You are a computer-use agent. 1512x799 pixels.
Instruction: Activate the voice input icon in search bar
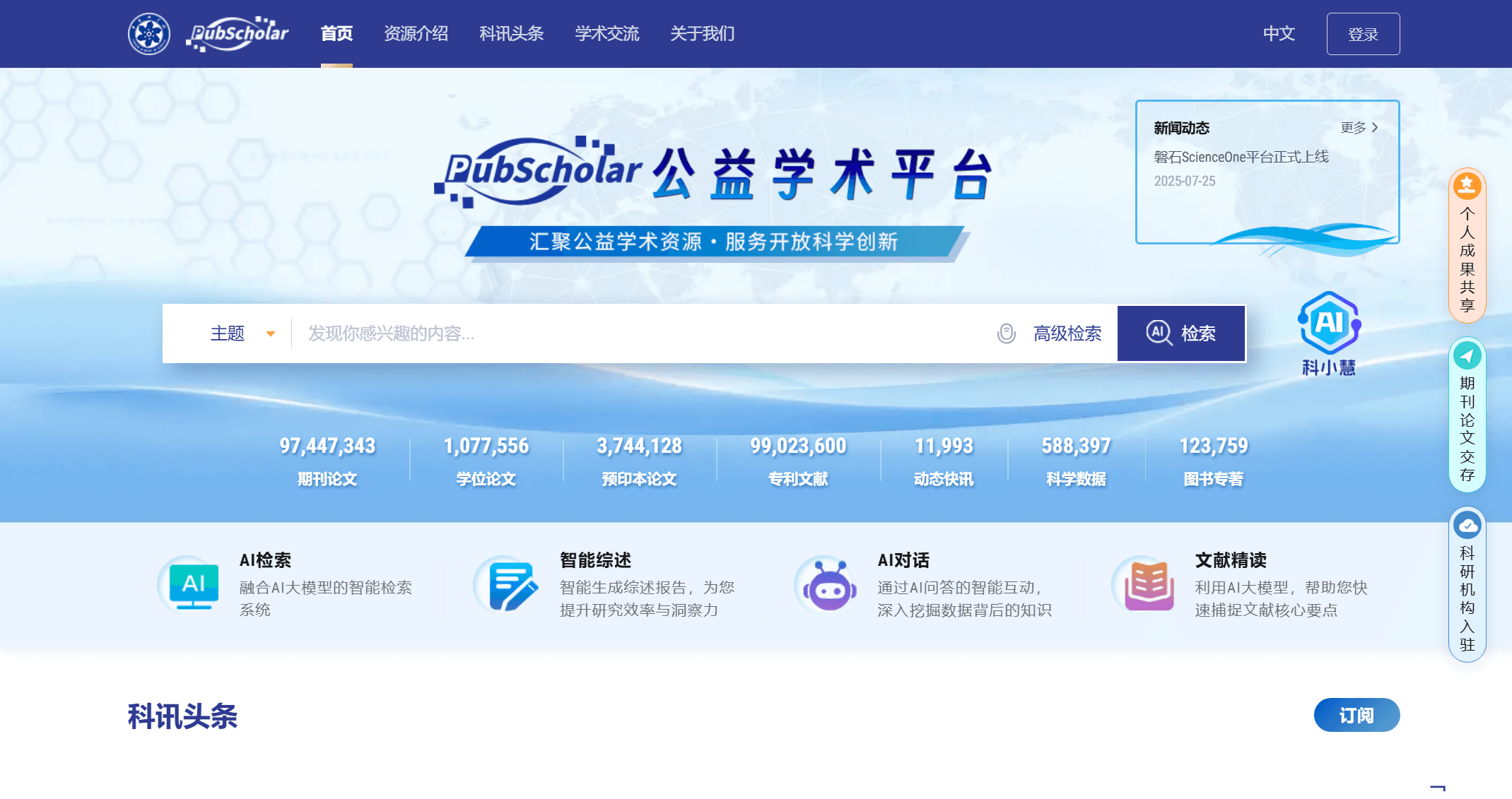pos(1007,333)
